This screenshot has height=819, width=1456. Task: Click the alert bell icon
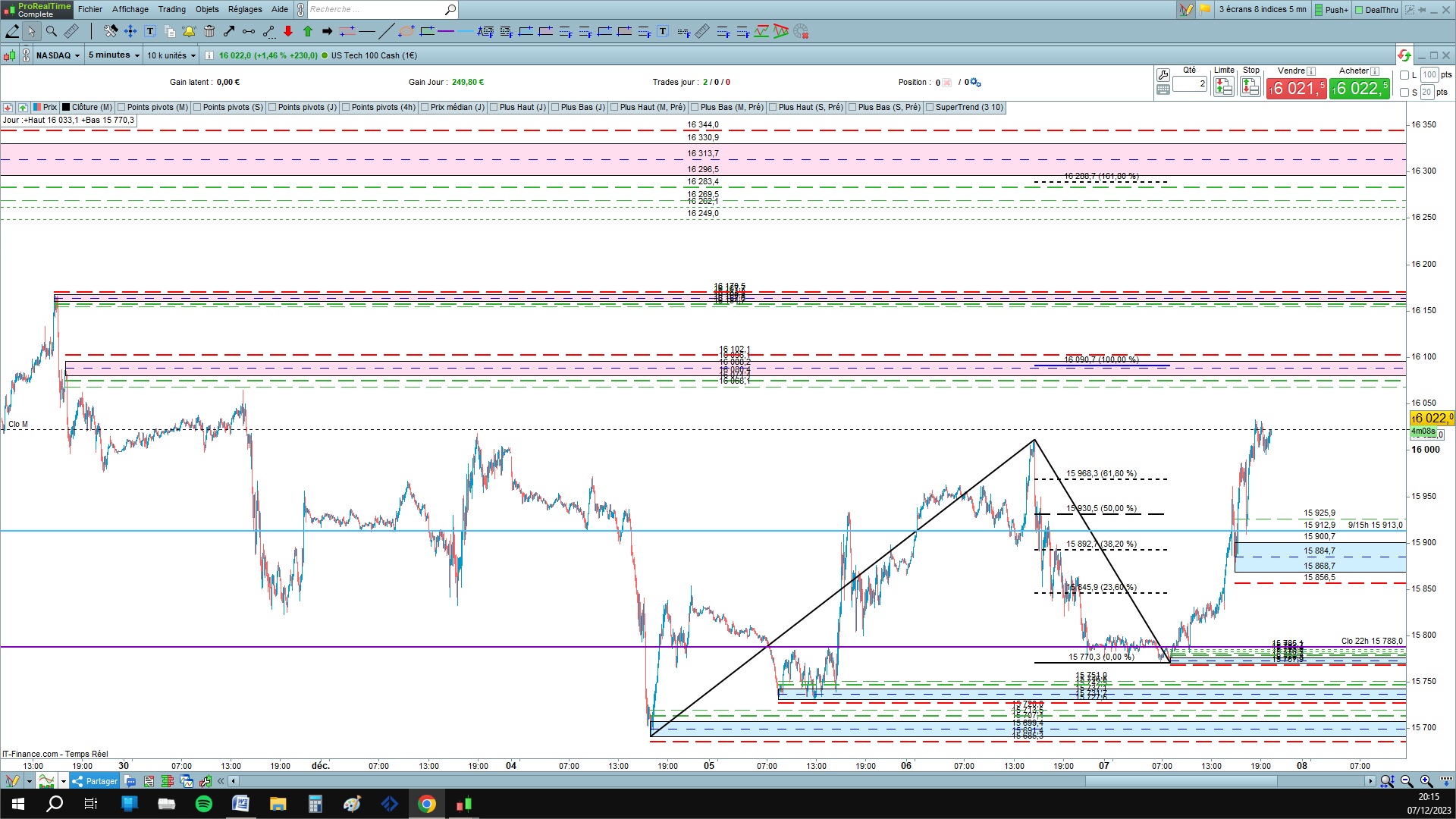[189, 31]
